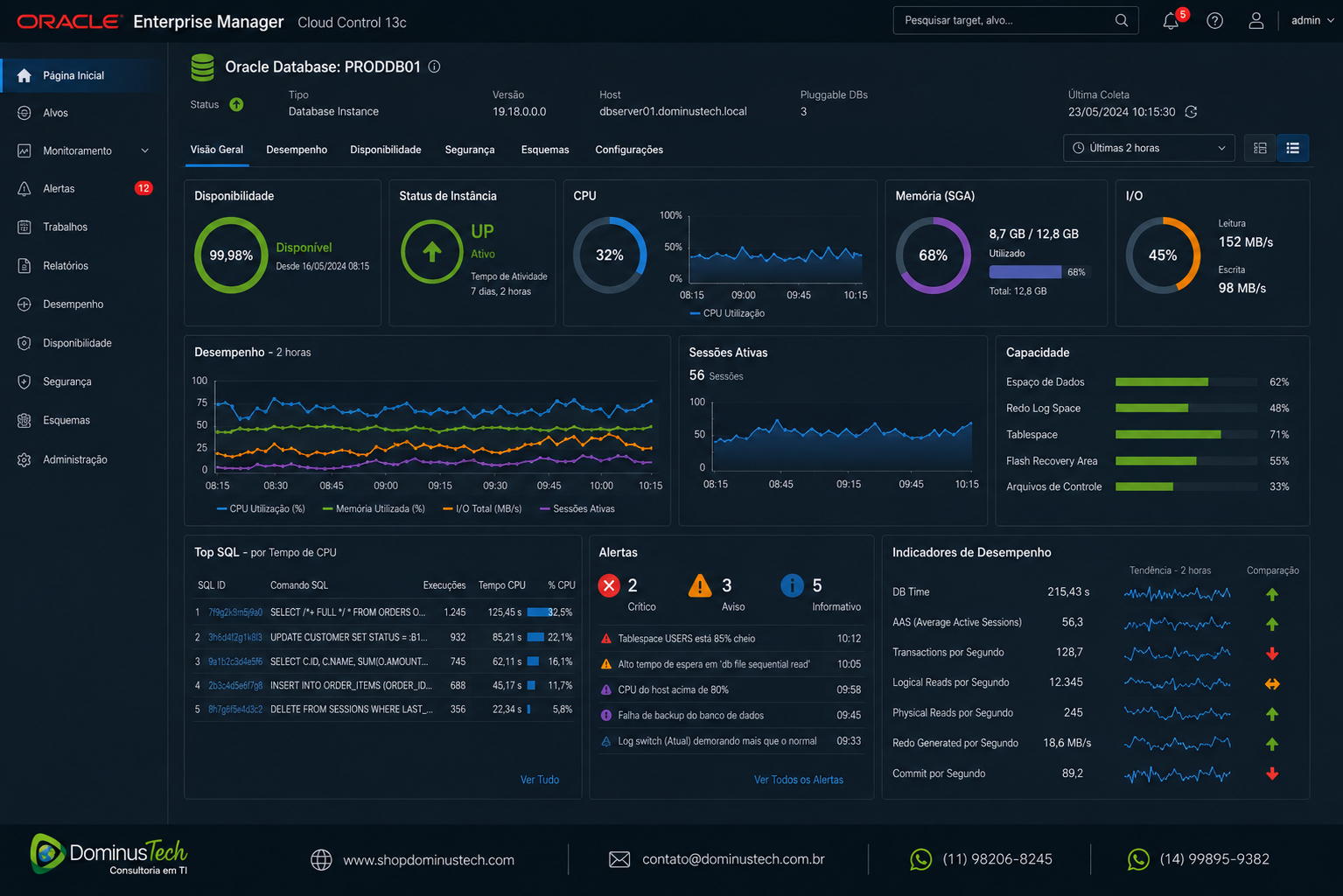The image size is (1343, 896).
Task: Open the Relatórios document icon
Action: tap(24, 266)
